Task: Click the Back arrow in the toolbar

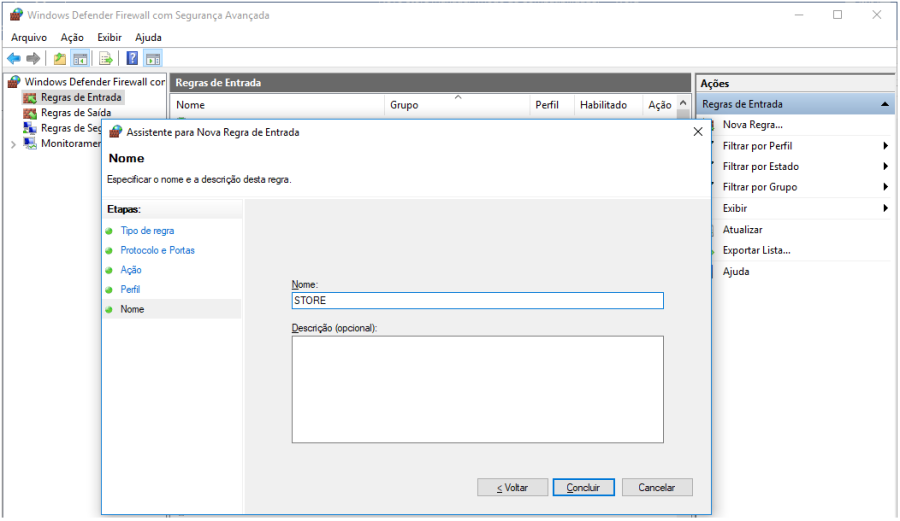Action: [14, 59]
